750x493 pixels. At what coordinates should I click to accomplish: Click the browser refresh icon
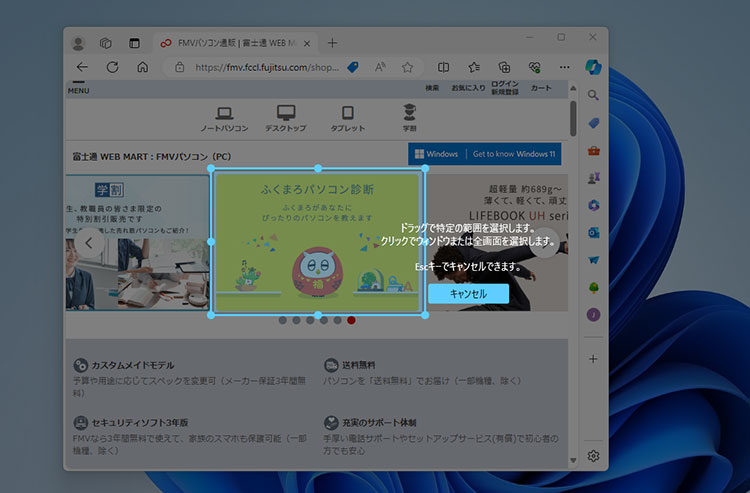(x=113, y=68)
